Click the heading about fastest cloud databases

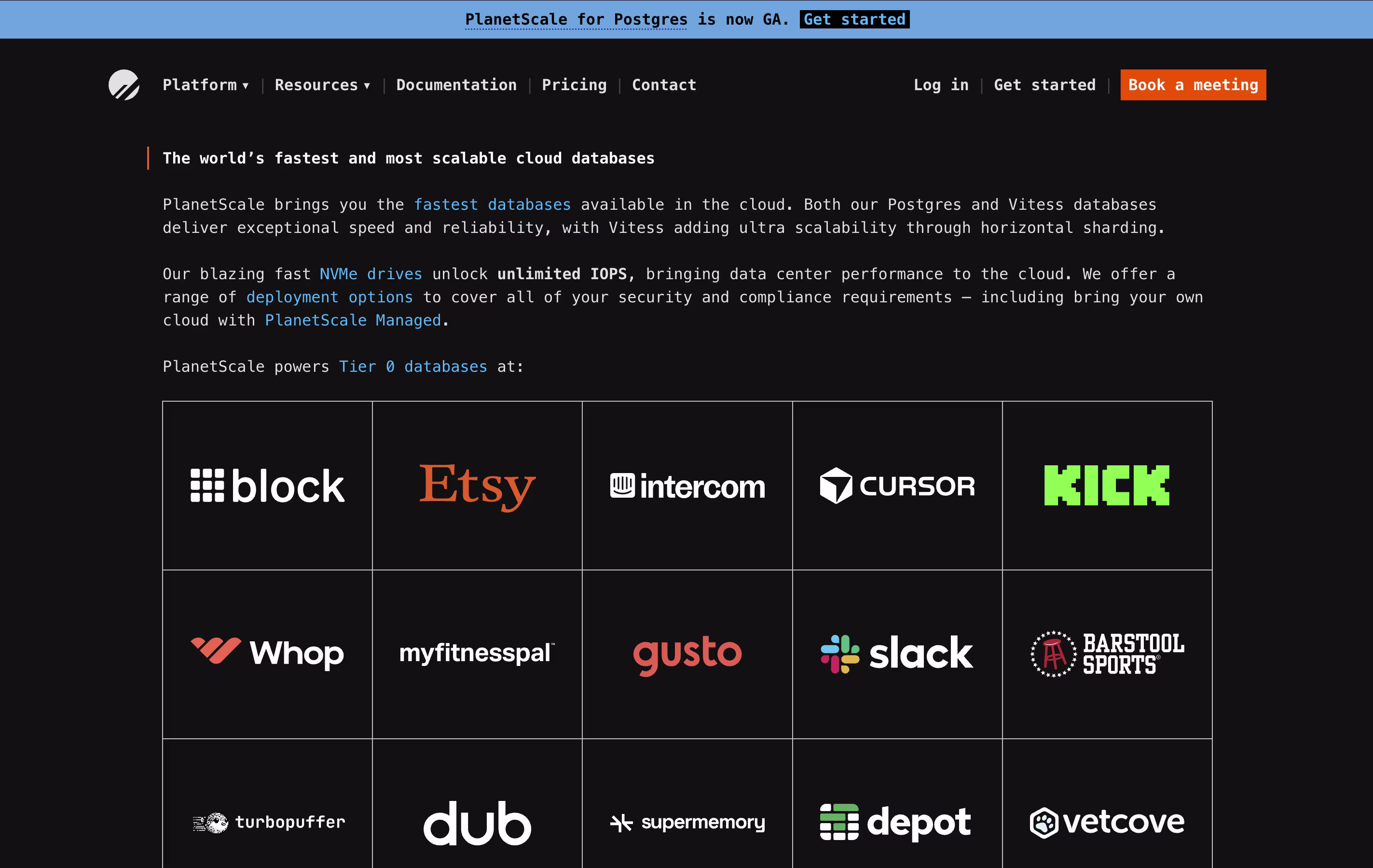(409, 159)
